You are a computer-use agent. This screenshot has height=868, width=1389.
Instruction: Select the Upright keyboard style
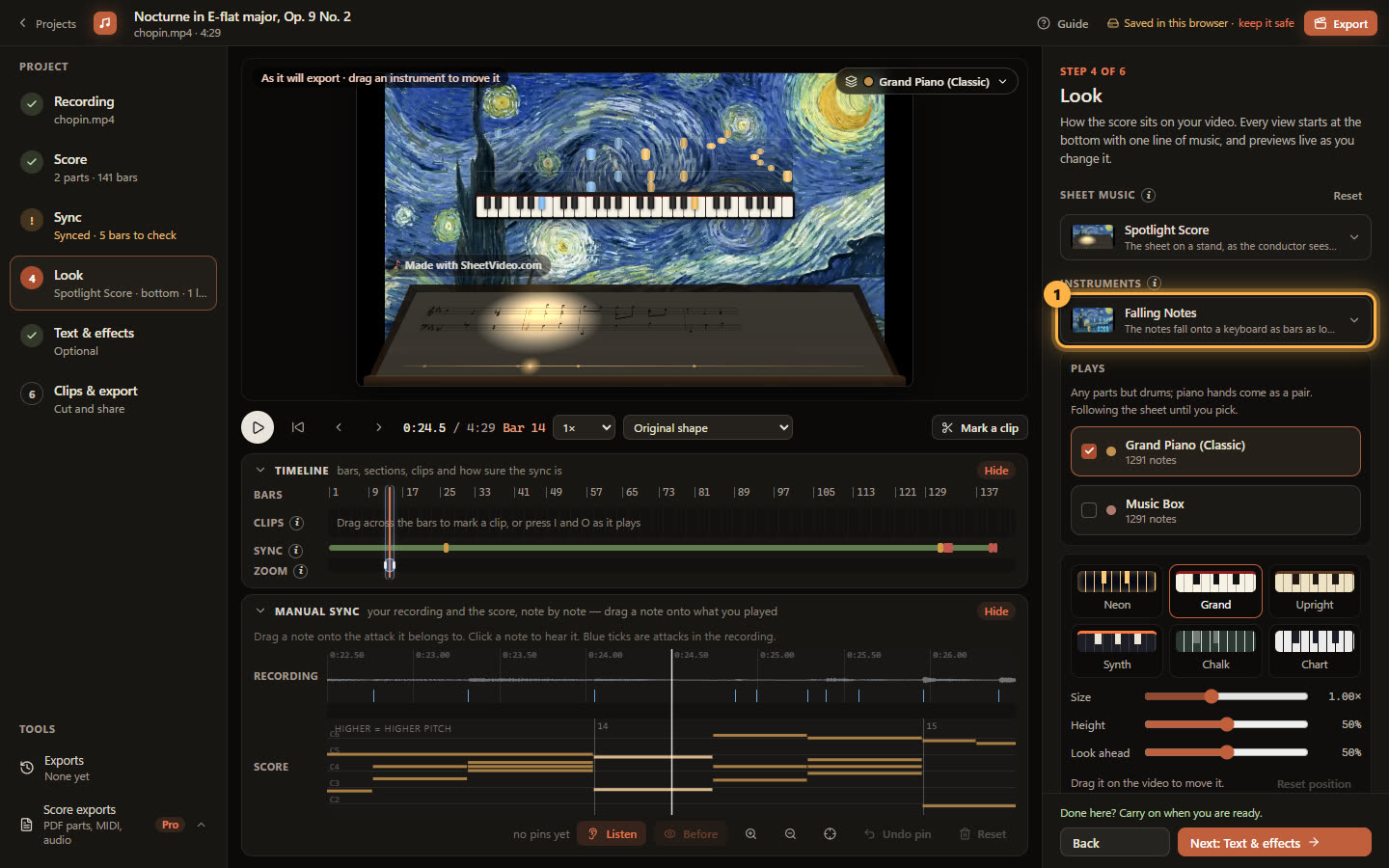[1314, 591]
